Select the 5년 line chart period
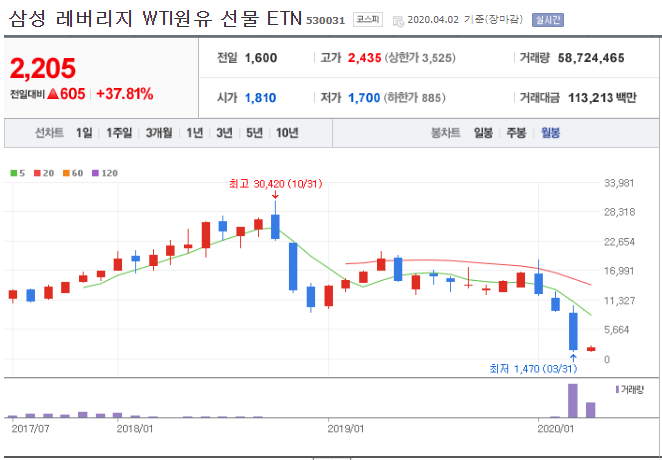Viewport: 662px width, 460px height. [254, 133]
